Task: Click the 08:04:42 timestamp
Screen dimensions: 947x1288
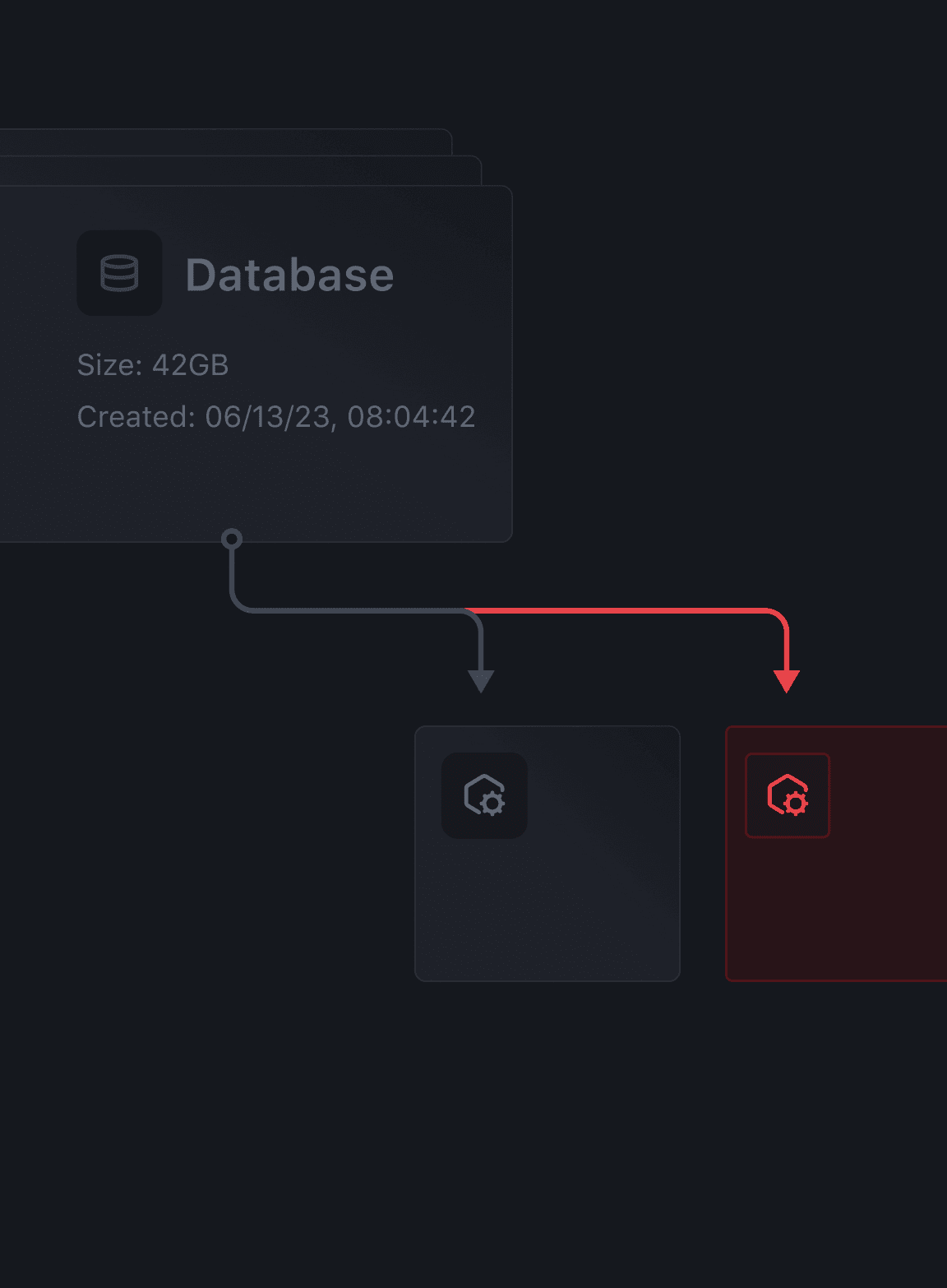Action: pos(411,417)
